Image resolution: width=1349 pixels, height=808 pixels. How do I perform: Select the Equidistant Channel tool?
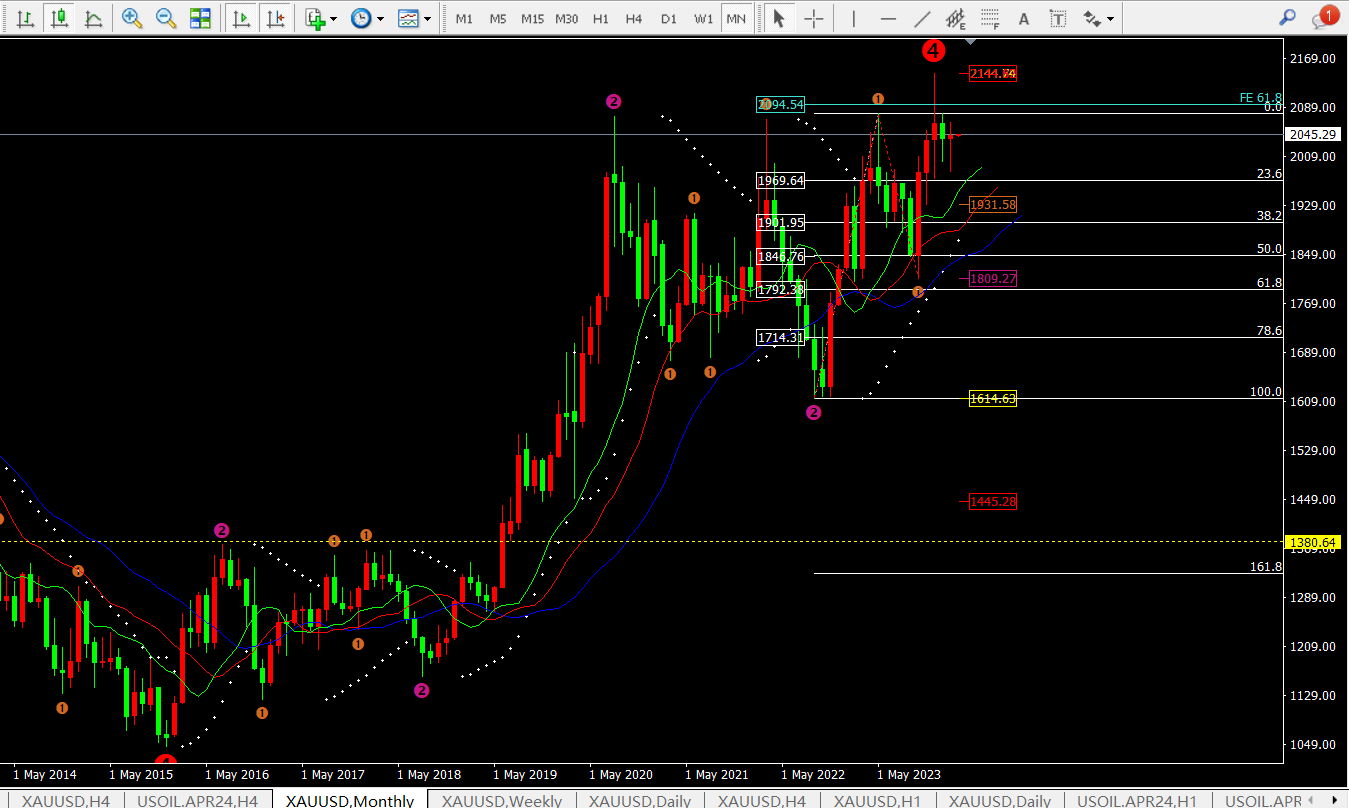click(956, 18)
